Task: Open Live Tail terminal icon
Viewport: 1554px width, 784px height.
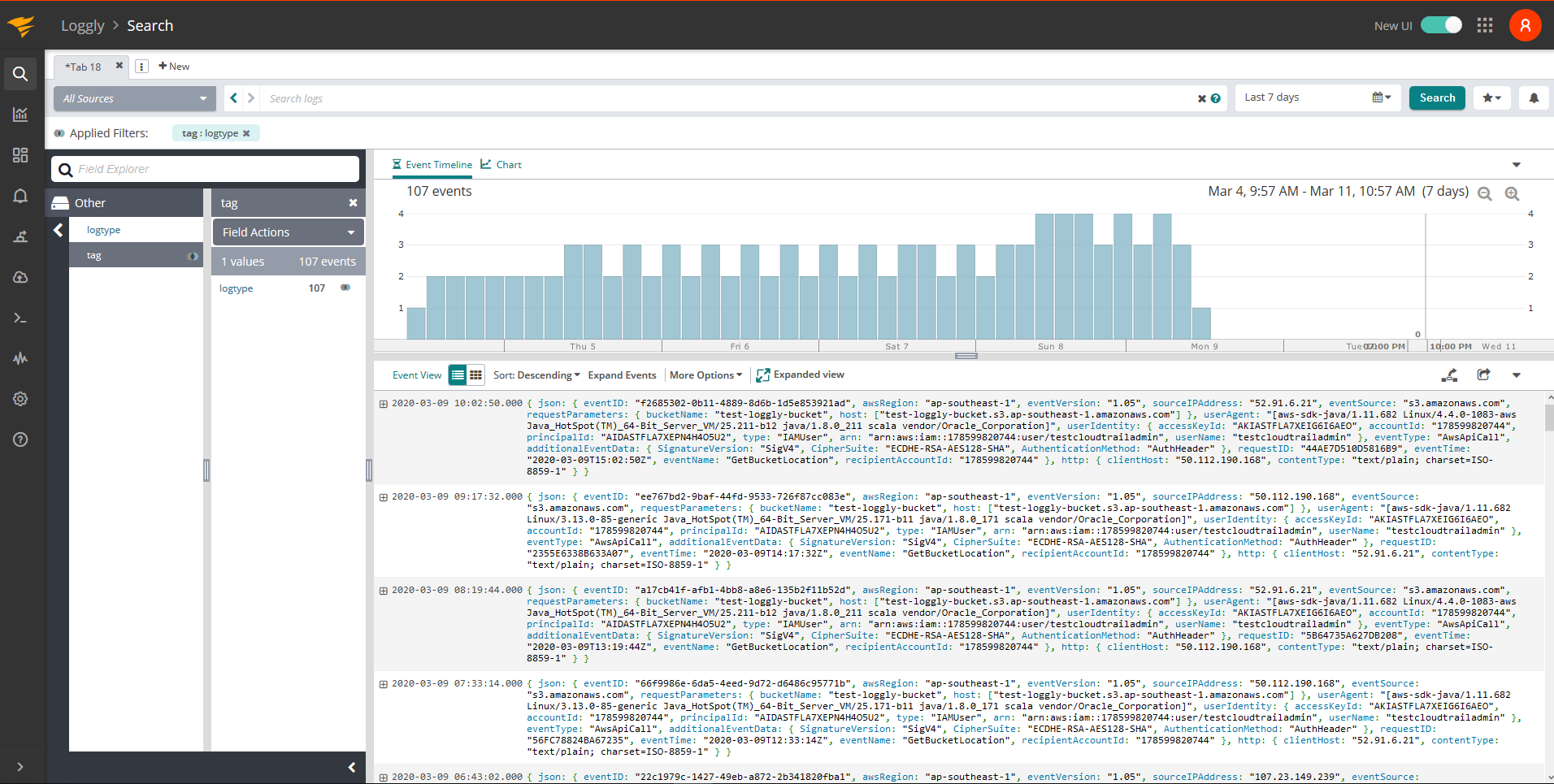Action: [x=20, y=318]
